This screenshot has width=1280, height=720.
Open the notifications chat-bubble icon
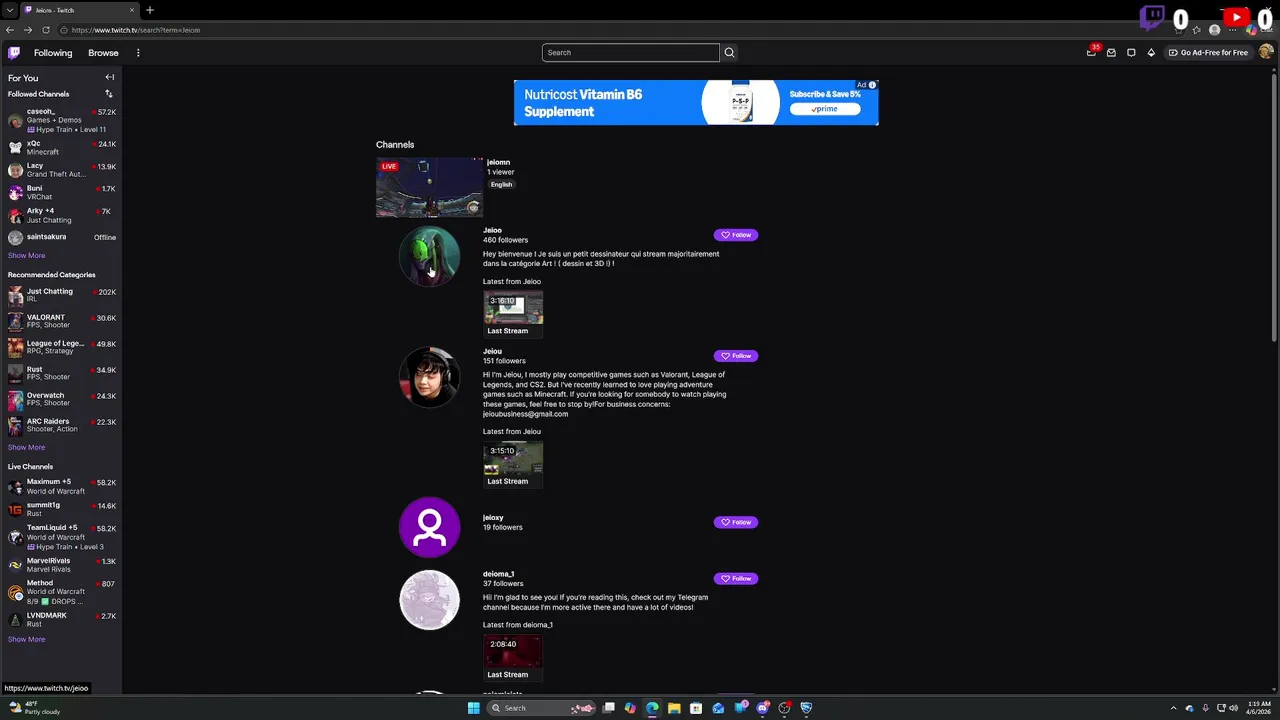click(x=1131, y=52)
